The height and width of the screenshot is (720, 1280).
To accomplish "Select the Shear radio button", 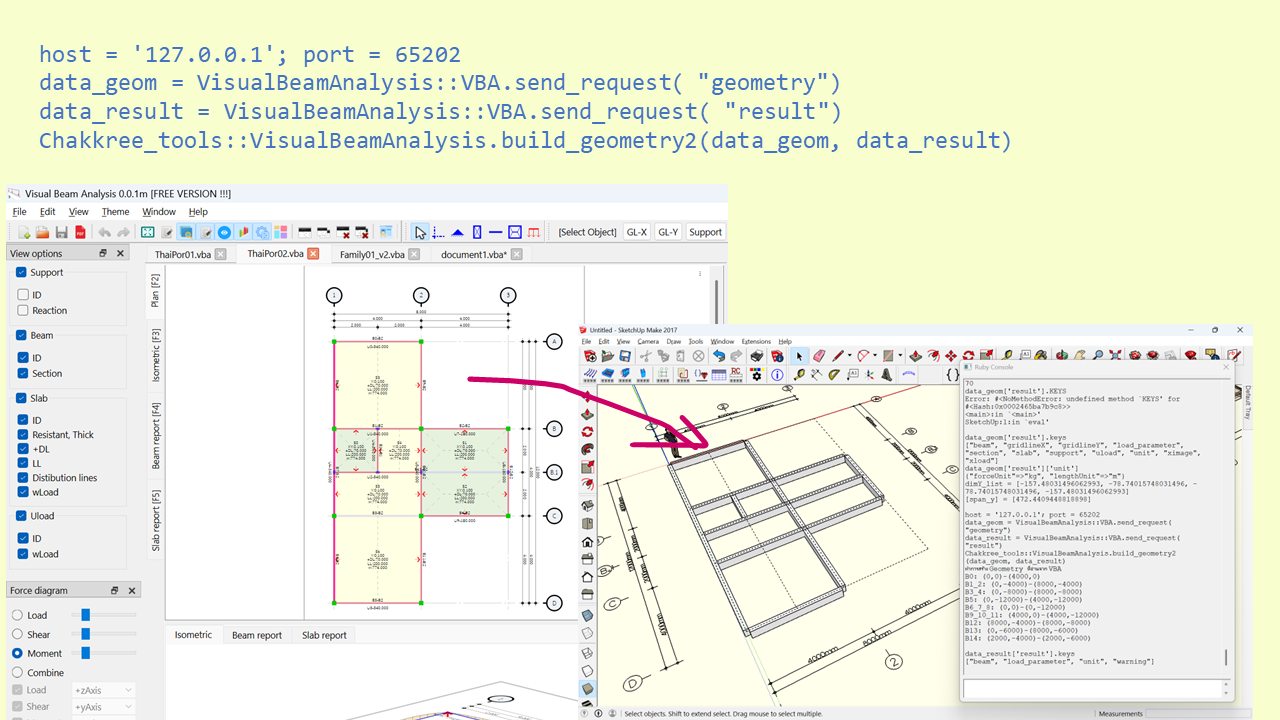I will 17,635.
